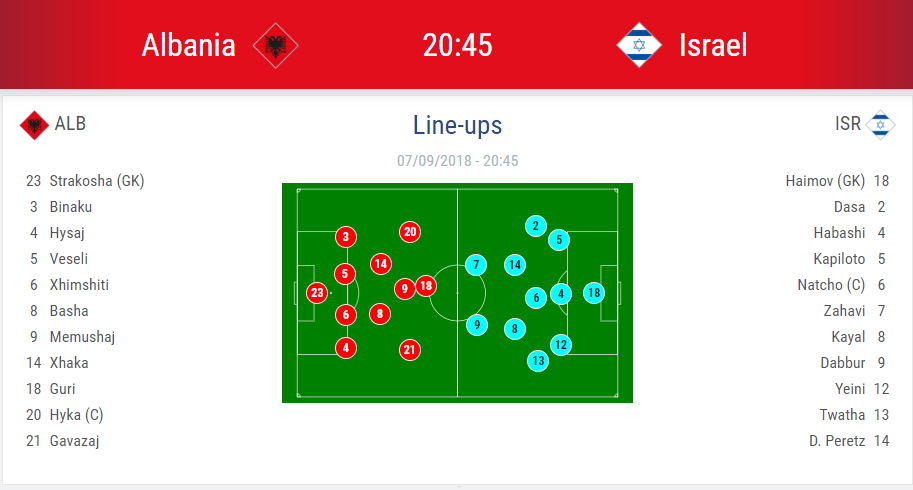Click cyan player marker number 13

point(538,360)
